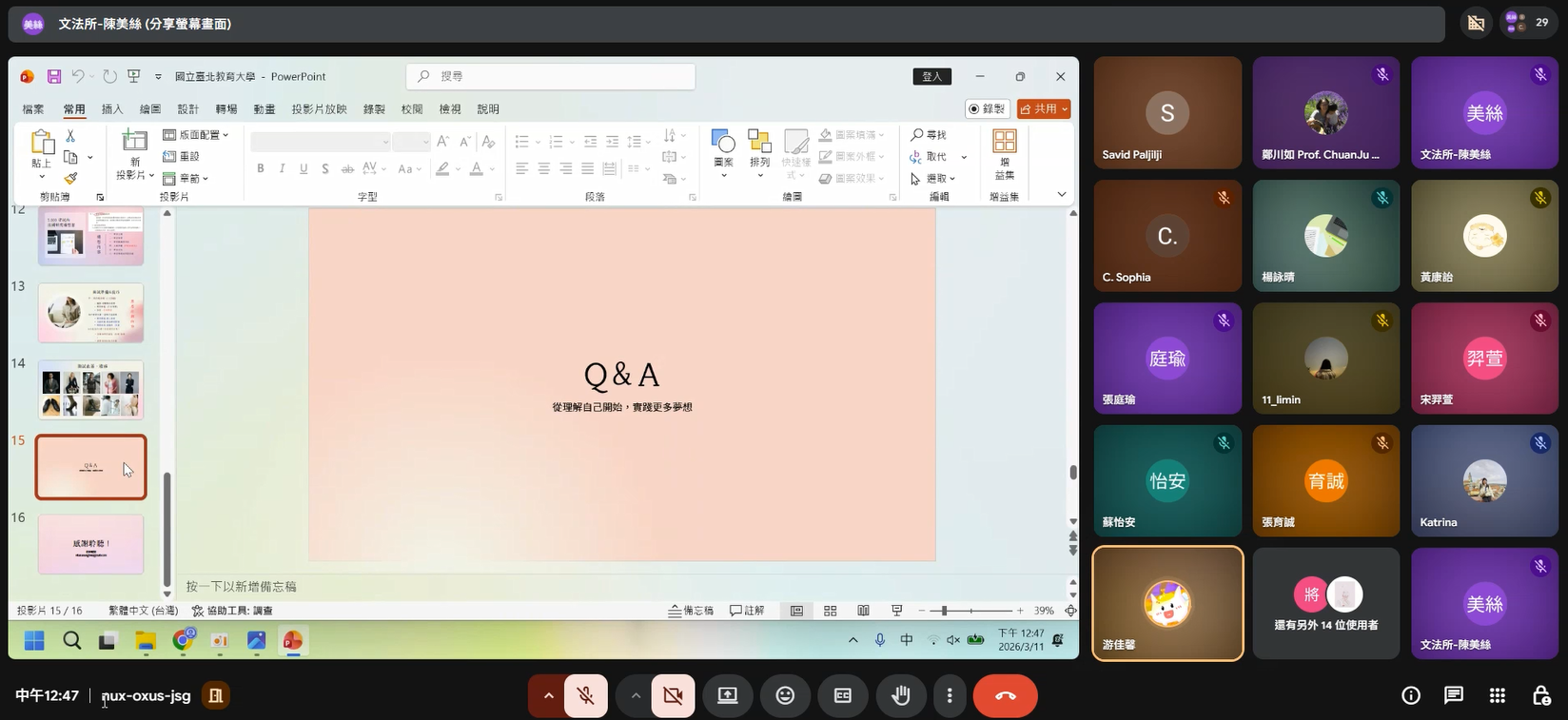This screenshot has height=720, width=1568.
Task: Open the emoji reactions button
Action: [x=785, y=695]
